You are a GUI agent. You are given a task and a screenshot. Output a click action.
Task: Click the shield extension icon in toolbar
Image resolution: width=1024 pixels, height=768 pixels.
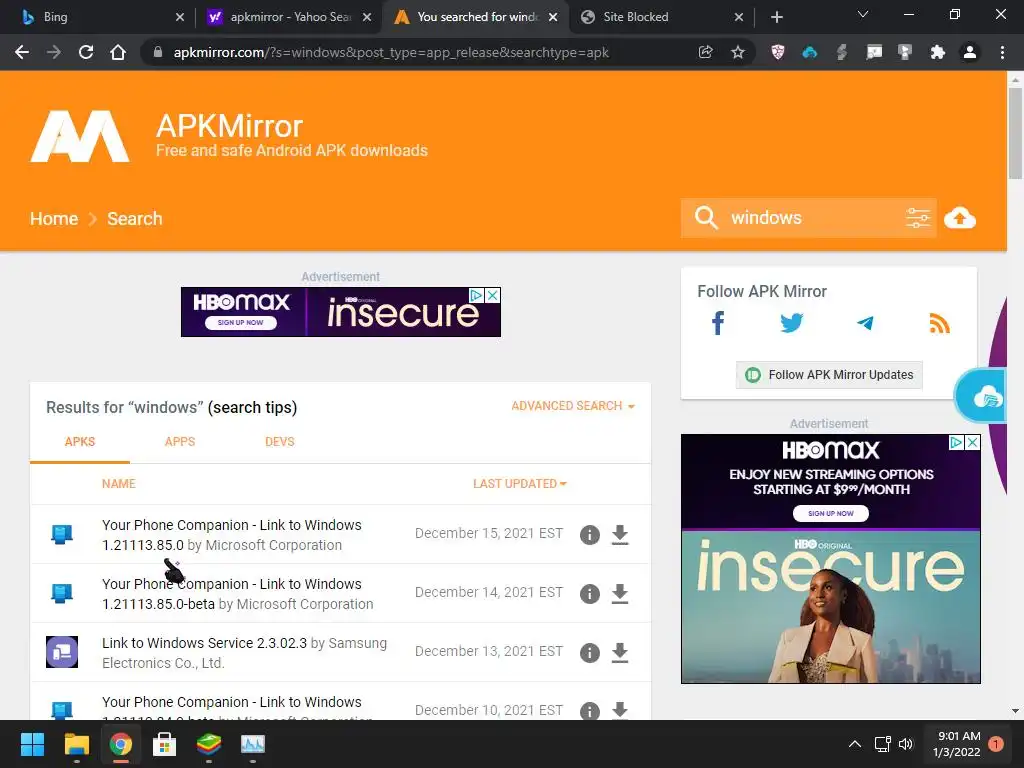[777, 52]
